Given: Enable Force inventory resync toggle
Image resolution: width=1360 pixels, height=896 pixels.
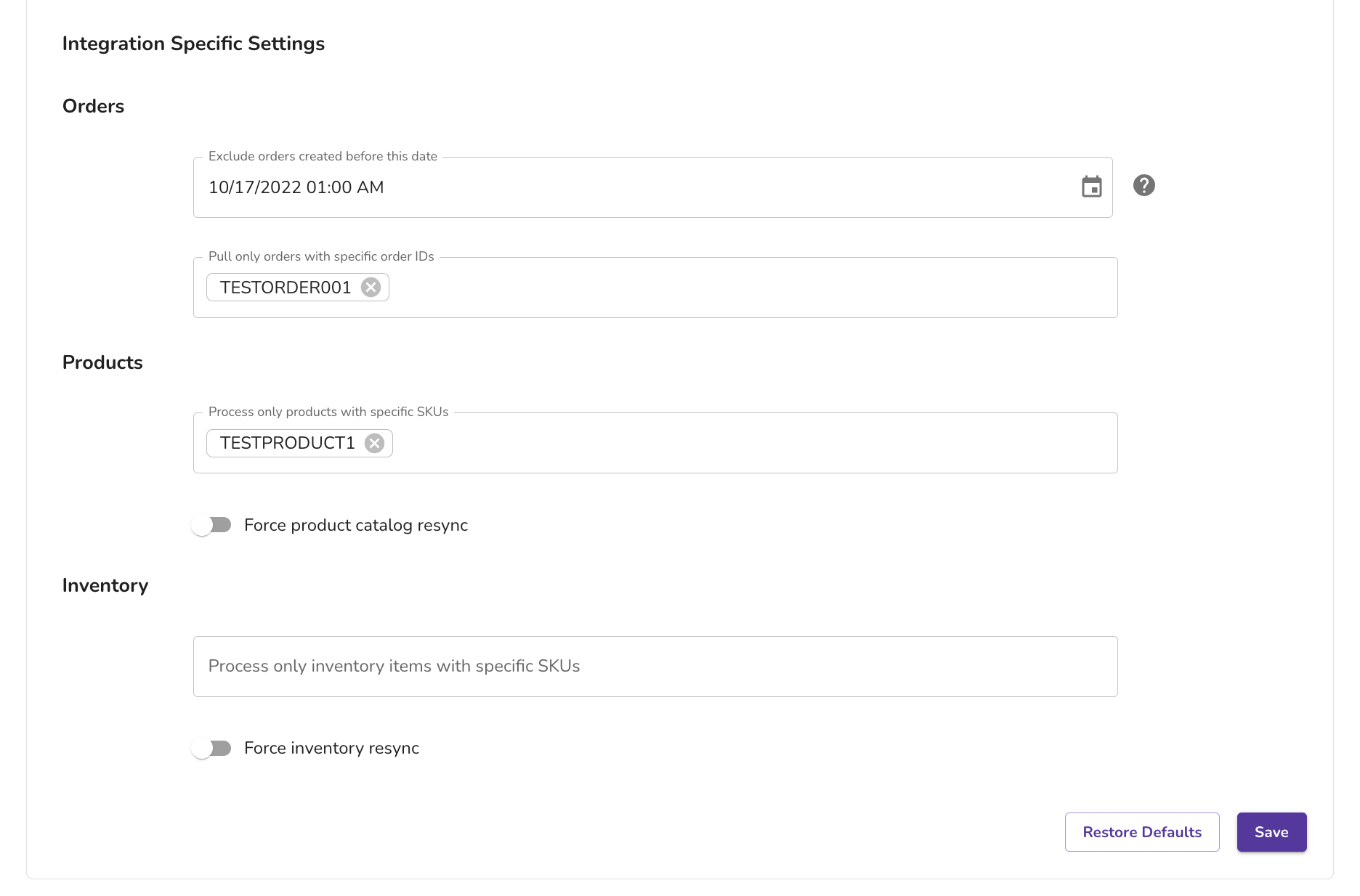Looking at the screenshot, I should click(211, 748).
